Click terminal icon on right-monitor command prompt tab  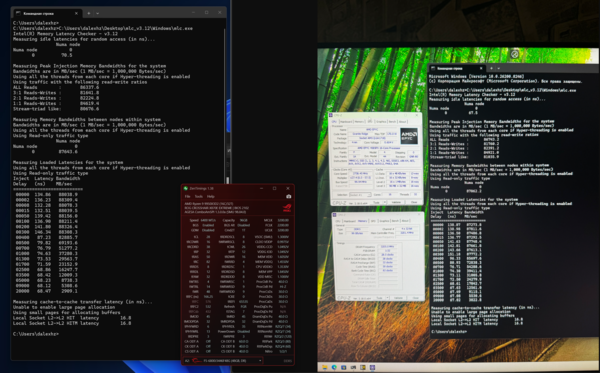point(433,68)
